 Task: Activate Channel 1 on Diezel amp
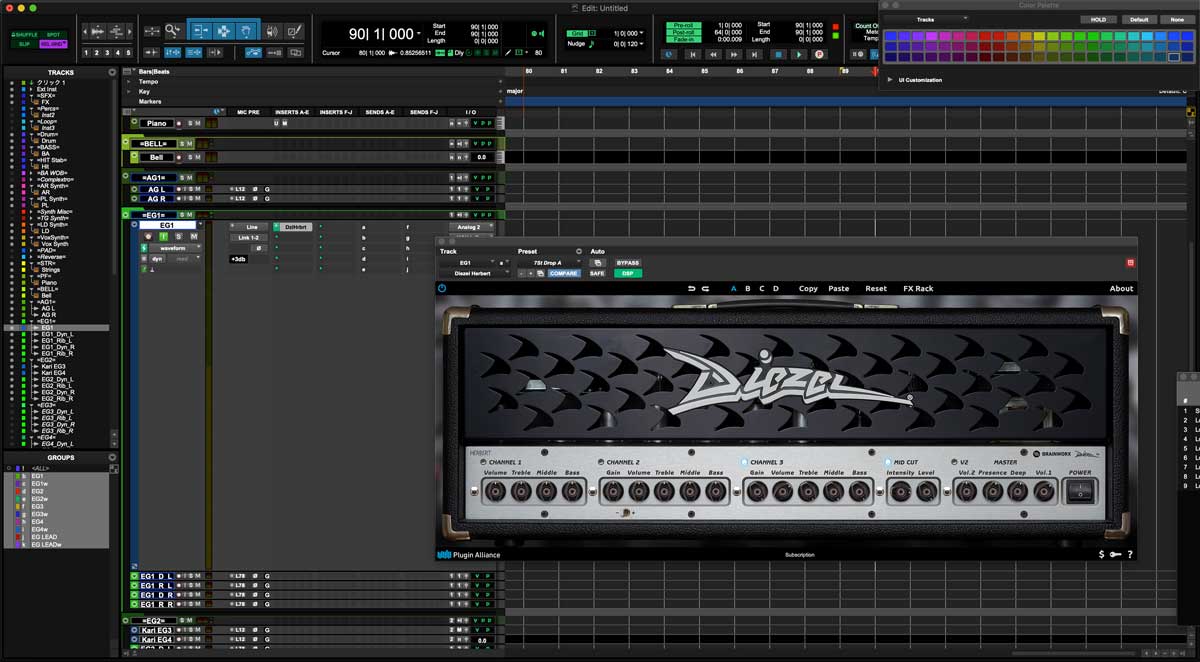483,462
